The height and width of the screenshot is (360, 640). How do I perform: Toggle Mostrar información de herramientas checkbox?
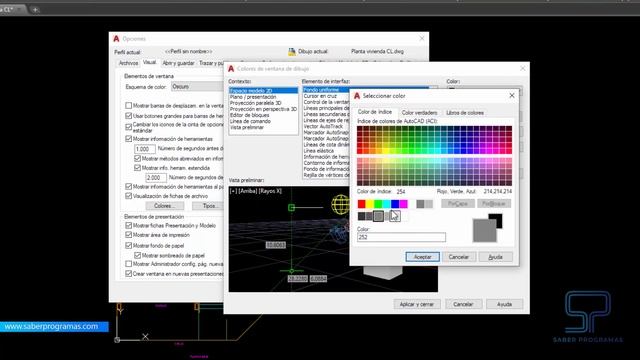129,139
